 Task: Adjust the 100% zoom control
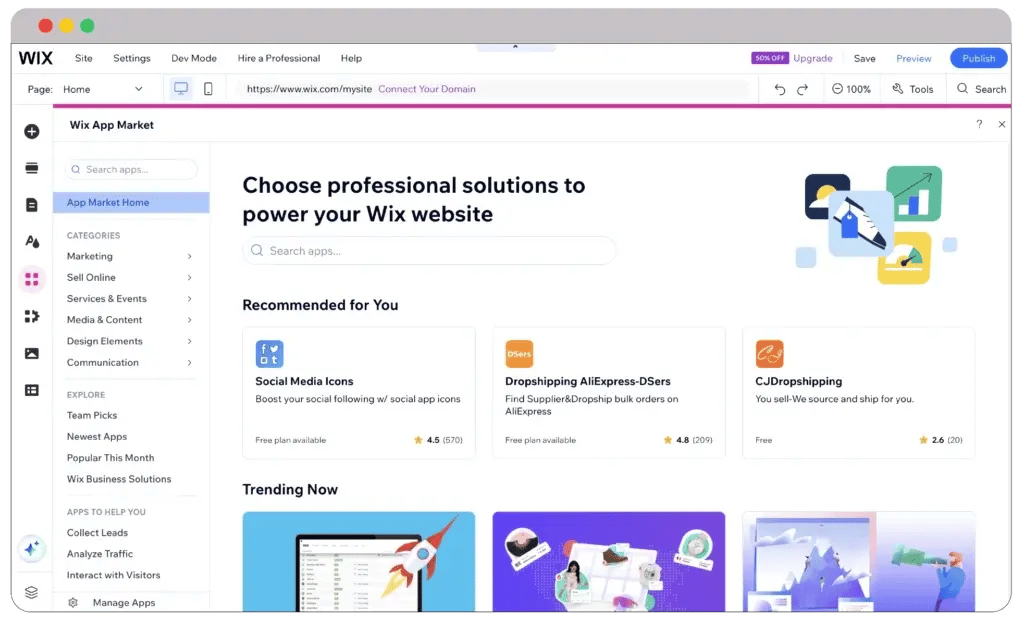[x=851, y=89]
